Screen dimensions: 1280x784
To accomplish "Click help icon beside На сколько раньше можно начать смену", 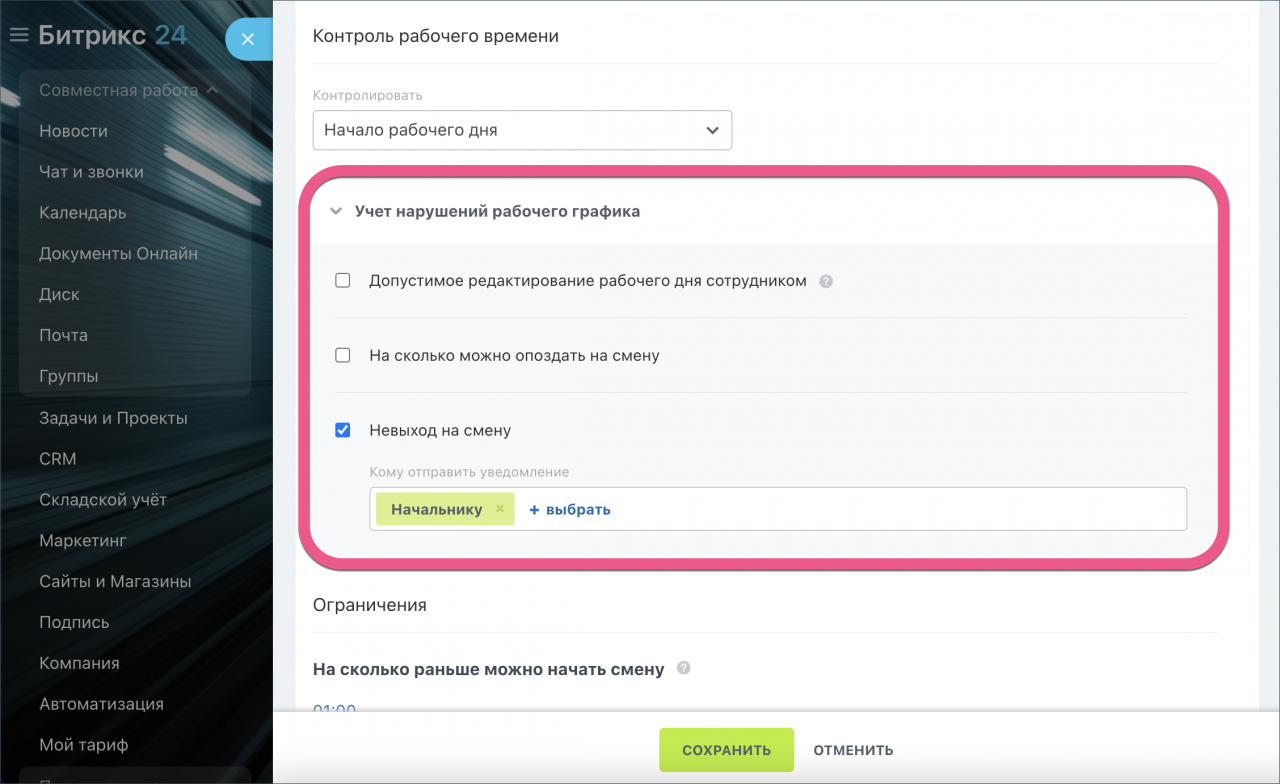I will pyautogui.click(x=684, y=668).
